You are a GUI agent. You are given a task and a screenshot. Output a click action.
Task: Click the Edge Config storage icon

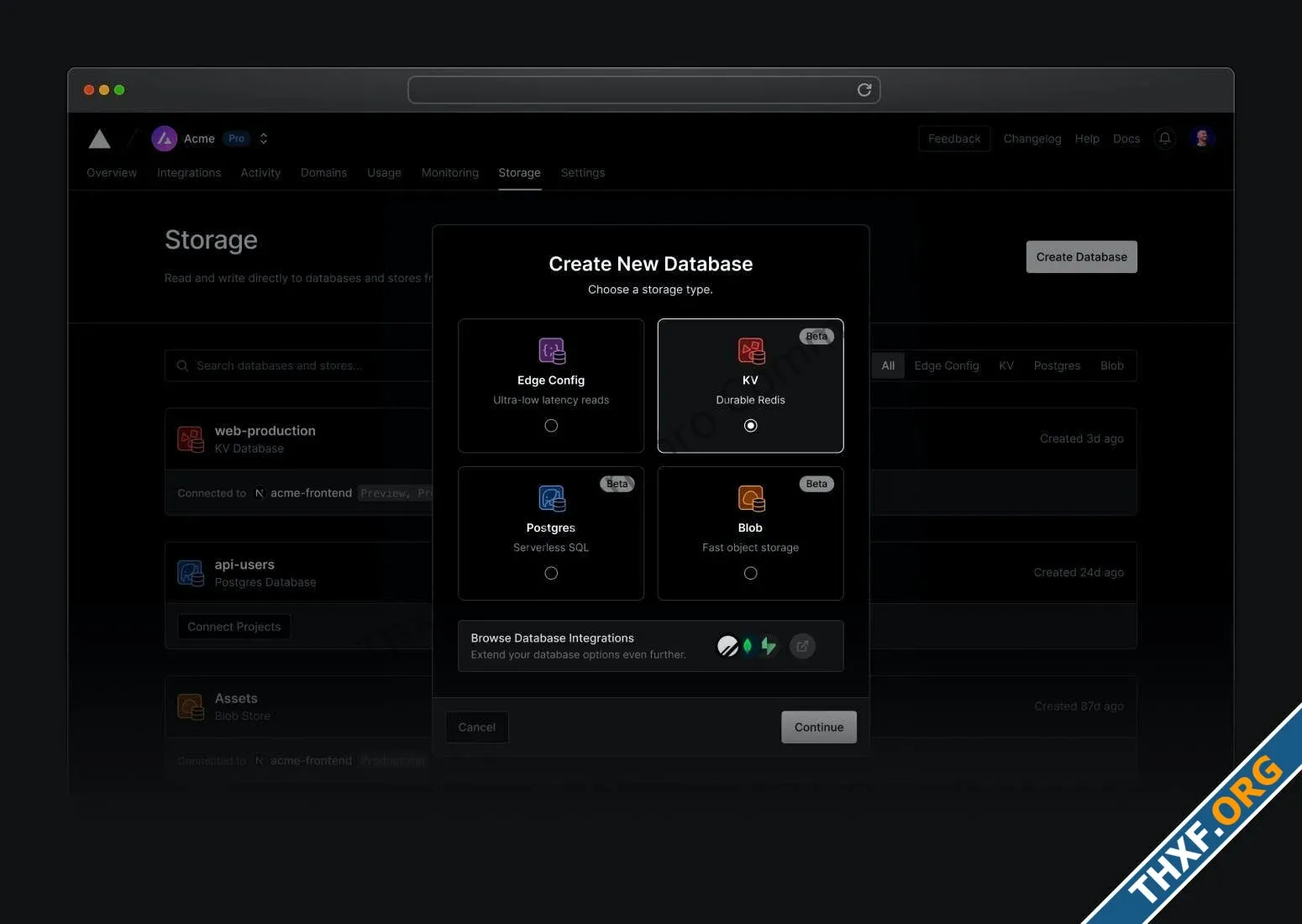pos(552,350)
